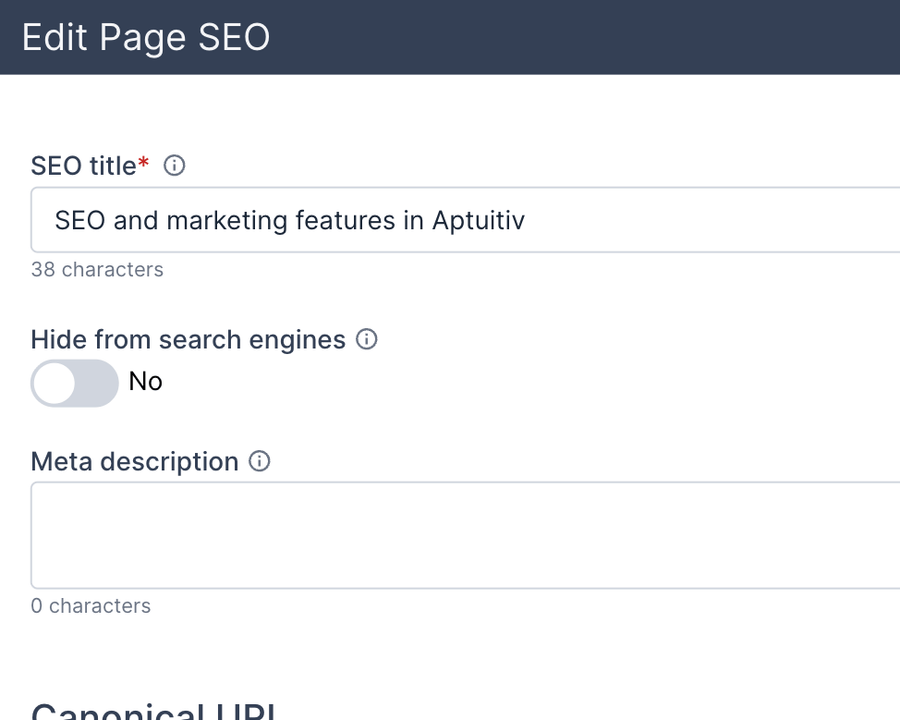
Task: Click the No label beside the toggle
Action: (145, 382)
